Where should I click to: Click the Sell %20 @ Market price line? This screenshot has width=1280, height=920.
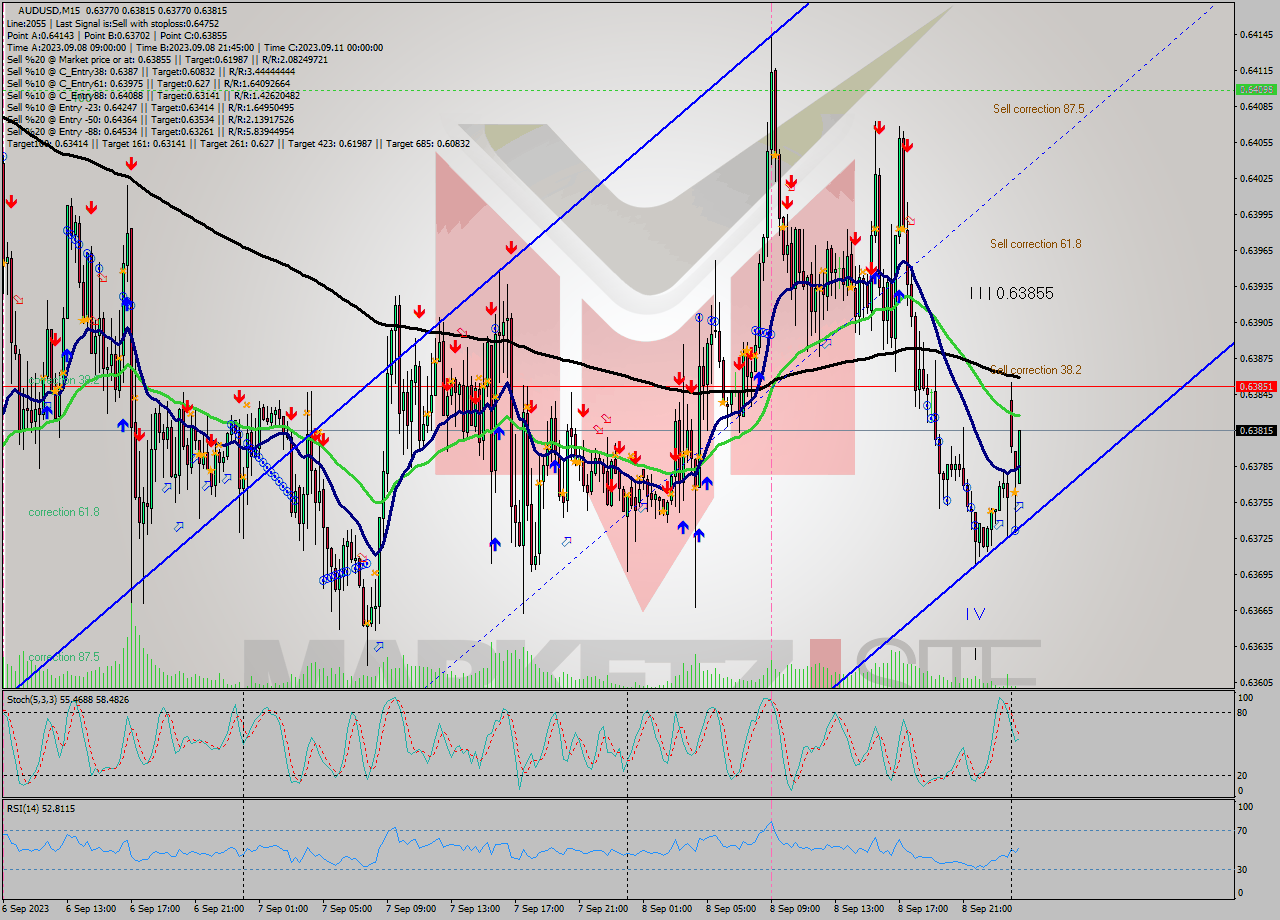167,59
